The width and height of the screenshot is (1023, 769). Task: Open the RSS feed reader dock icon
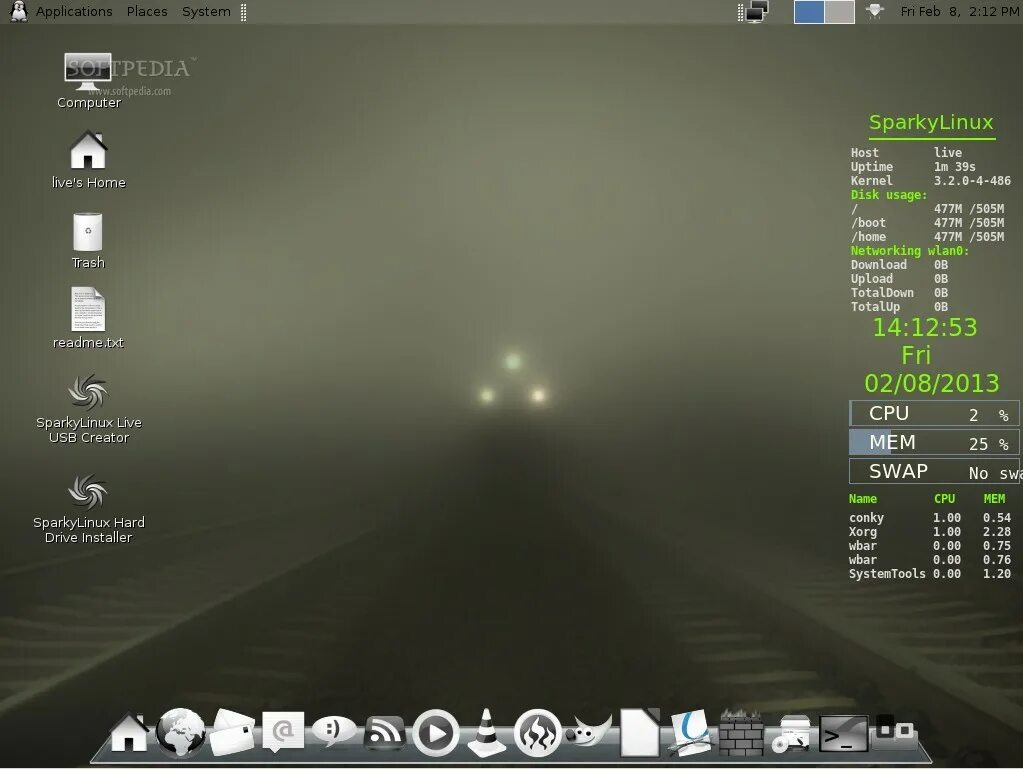coord(384,733)
